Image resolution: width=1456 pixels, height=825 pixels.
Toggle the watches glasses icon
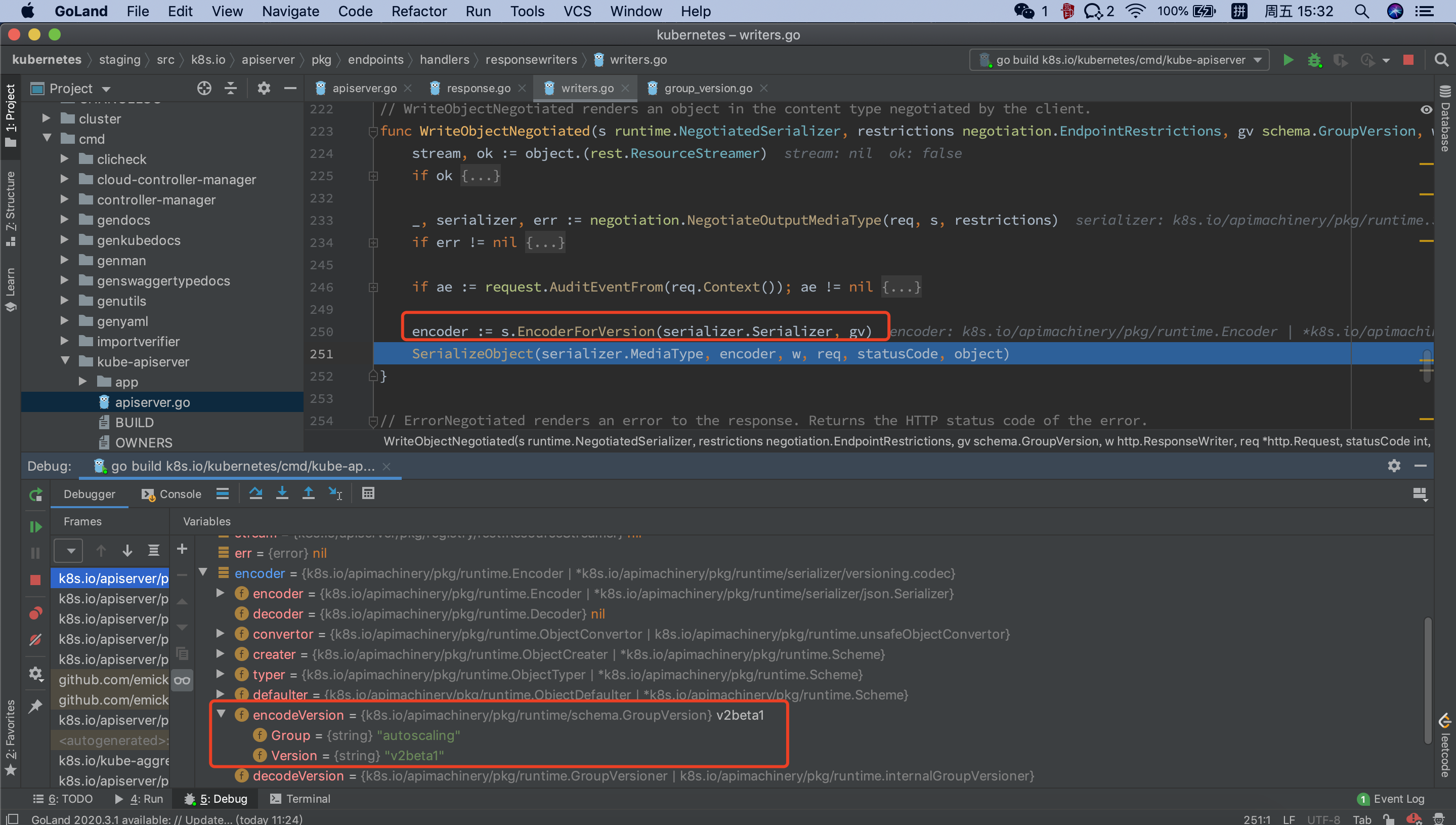(182, 681)
